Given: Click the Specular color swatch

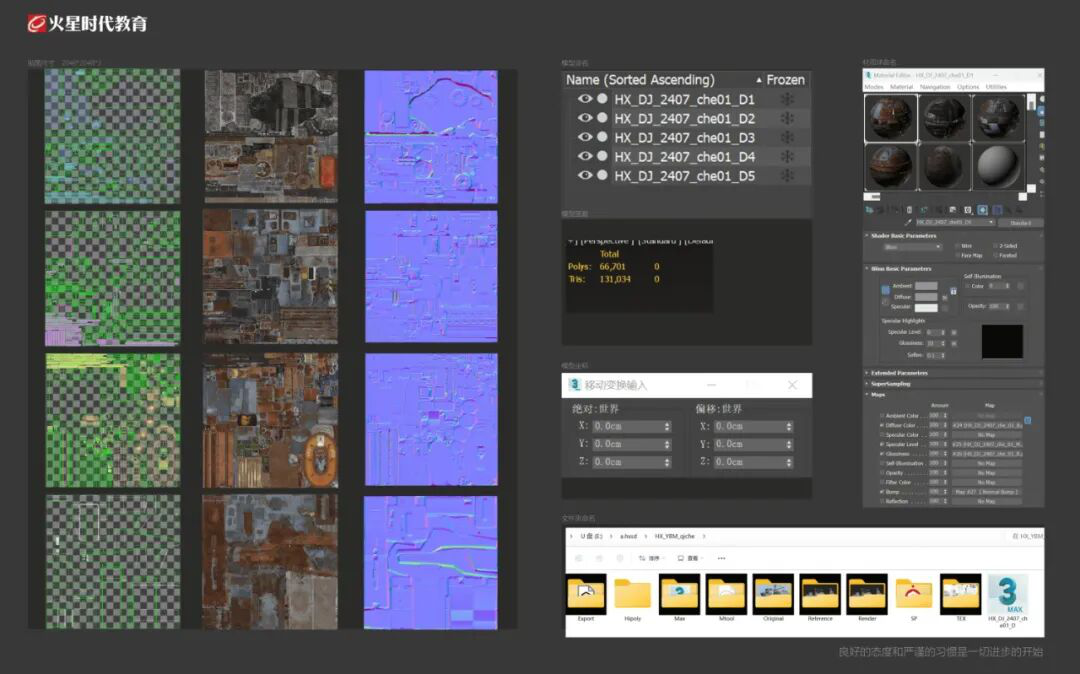Looking at the screenshot, I should 926,307.
